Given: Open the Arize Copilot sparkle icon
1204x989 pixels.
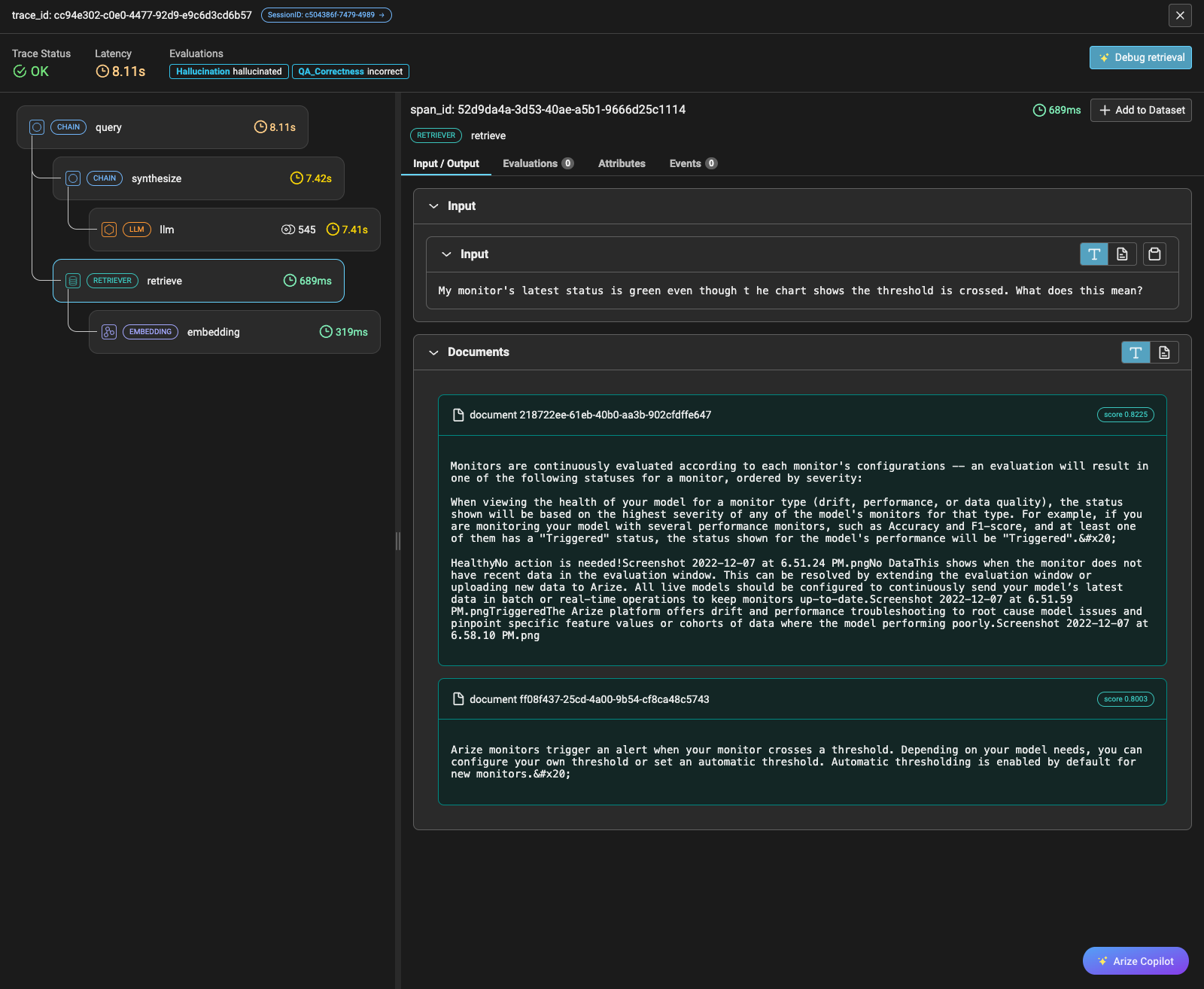Looking at the screenshot, I should (x=1102, y=961).
